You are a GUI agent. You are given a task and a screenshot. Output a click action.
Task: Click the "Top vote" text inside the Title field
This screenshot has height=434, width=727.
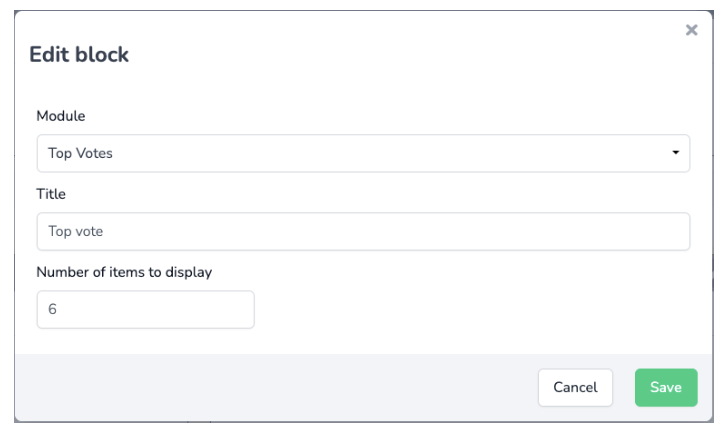[76, 231]
